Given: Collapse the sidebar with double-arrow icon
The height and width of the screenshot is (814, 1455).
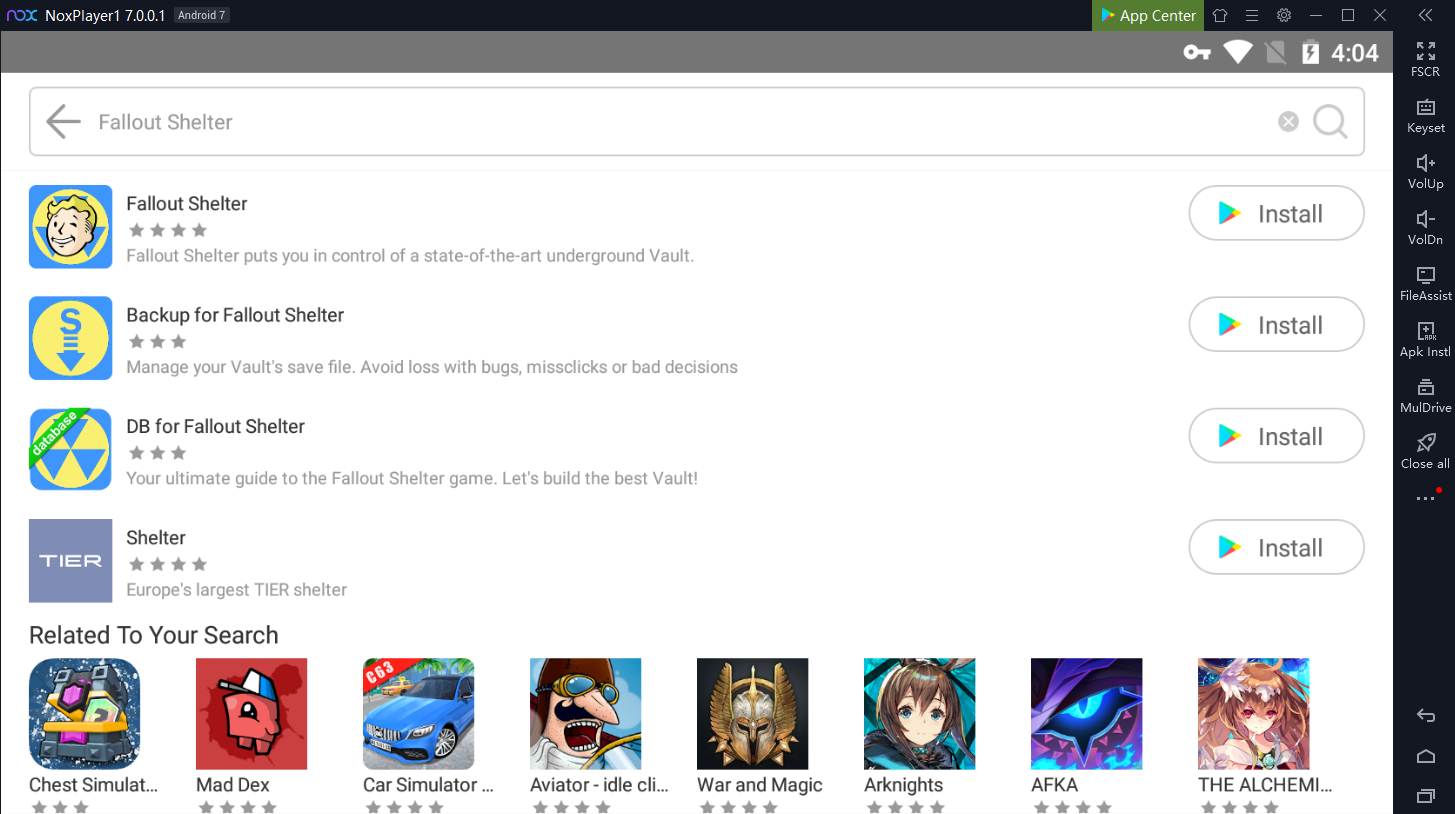Looking at the screenshot, I should [x=1426, y=15].
